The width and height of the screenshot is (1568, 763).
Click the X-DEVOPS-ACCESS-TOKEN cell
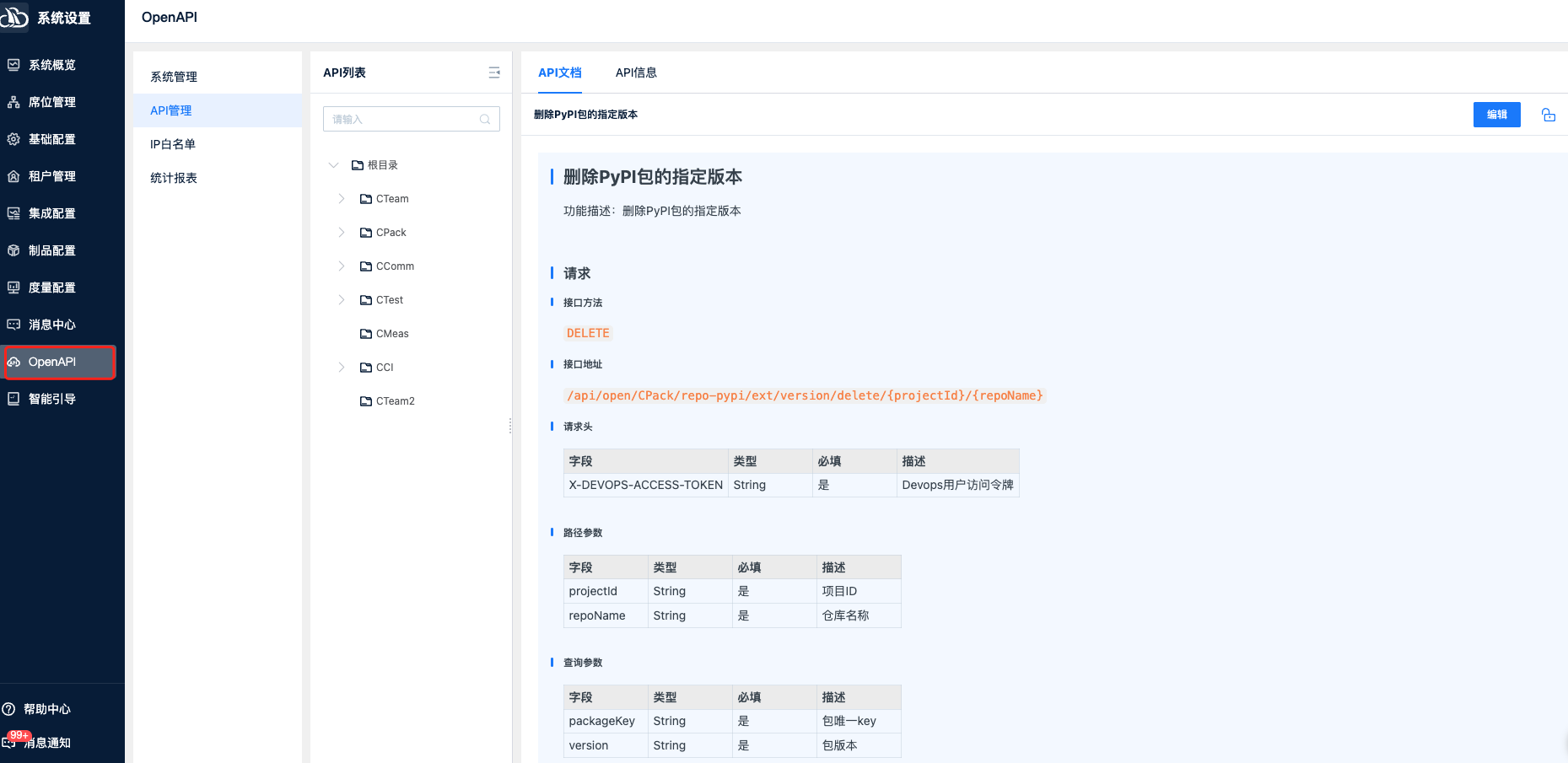646,485
